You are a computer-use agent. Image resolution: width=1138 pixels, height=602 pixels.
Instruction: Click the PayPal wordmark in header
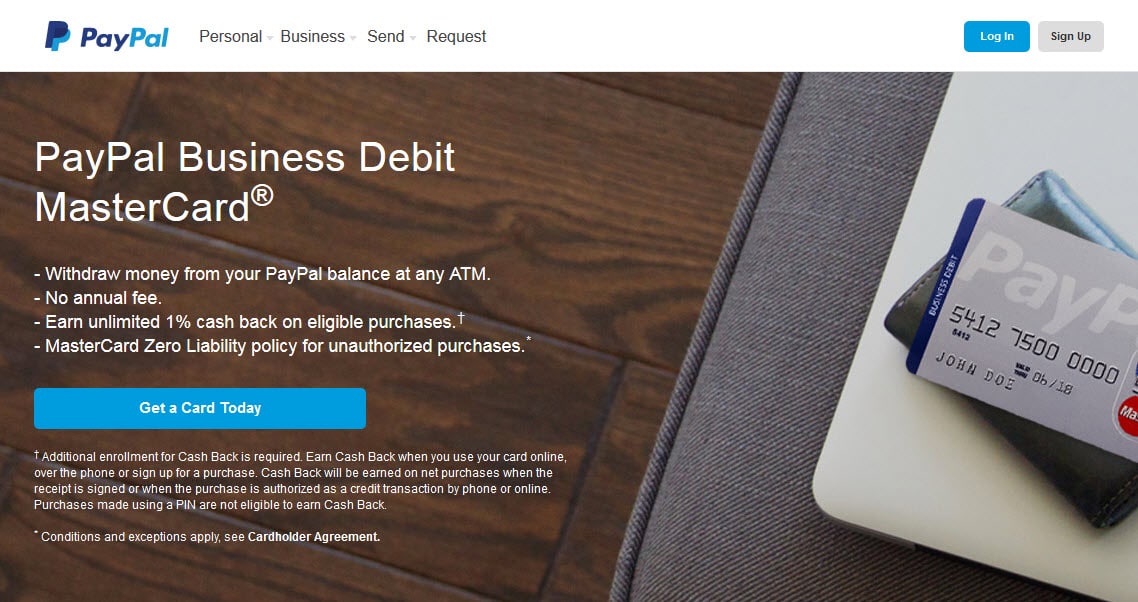coord(124,38)
